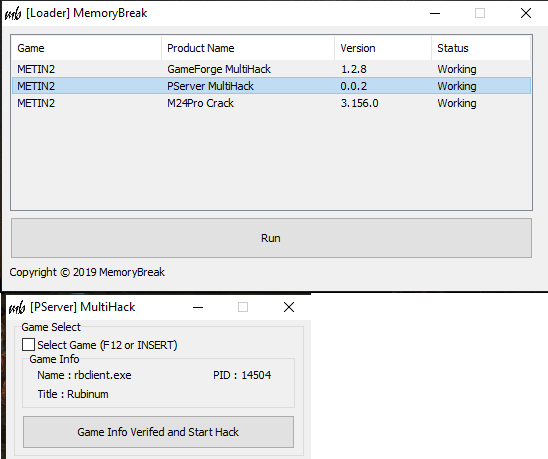
Task: Click version 0.0.2 cell
Action: (354, 86)
